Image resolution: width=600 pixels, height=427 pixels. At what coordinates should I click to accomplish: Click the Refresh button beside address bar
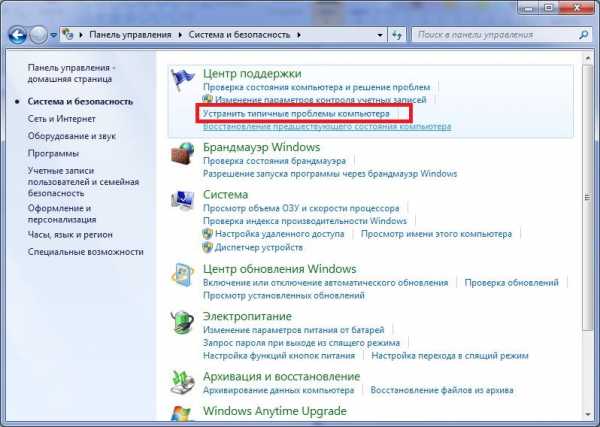[x=397, y=35]
